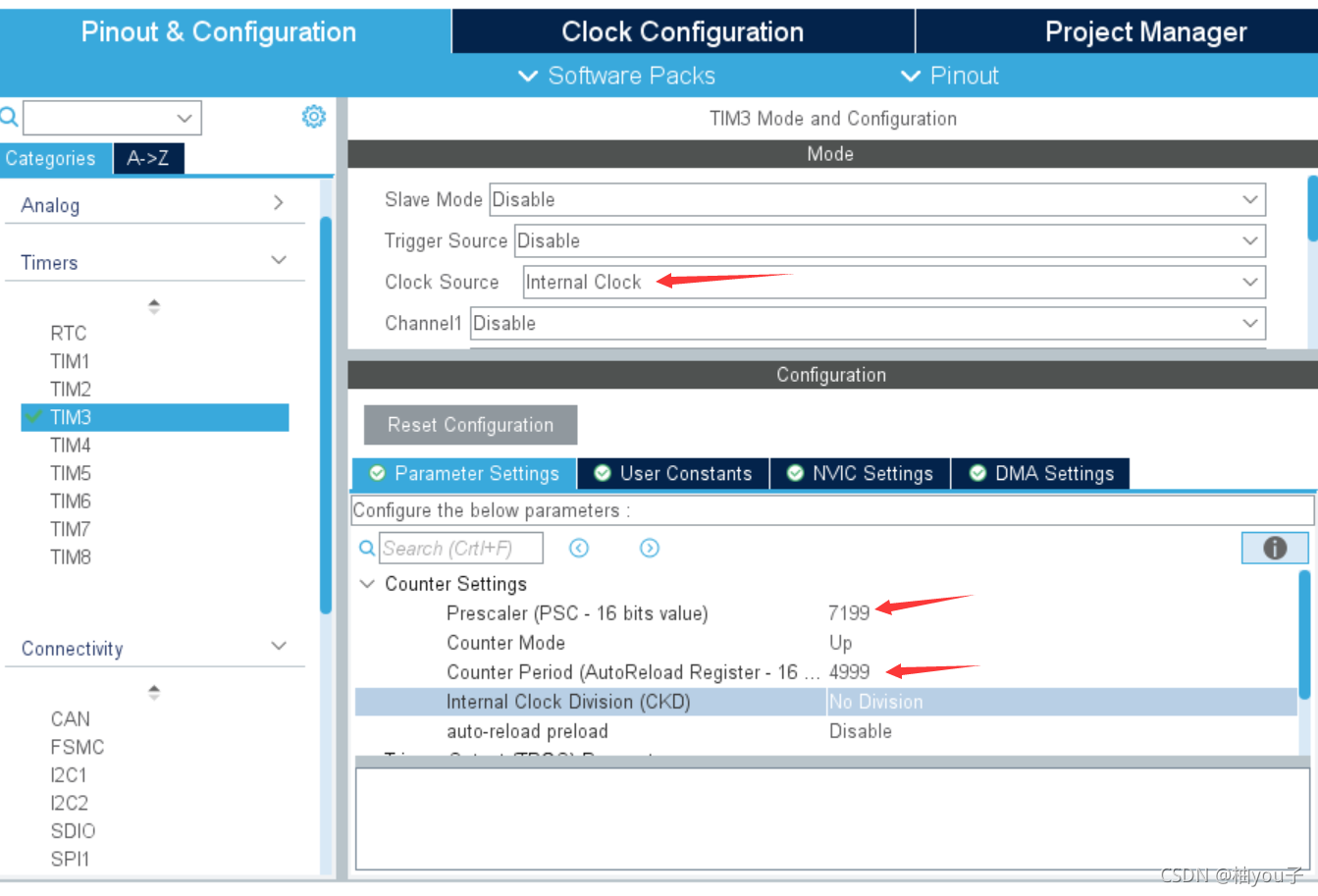
Task: Go to the previous search result arrow
Action: coord(579,549)
